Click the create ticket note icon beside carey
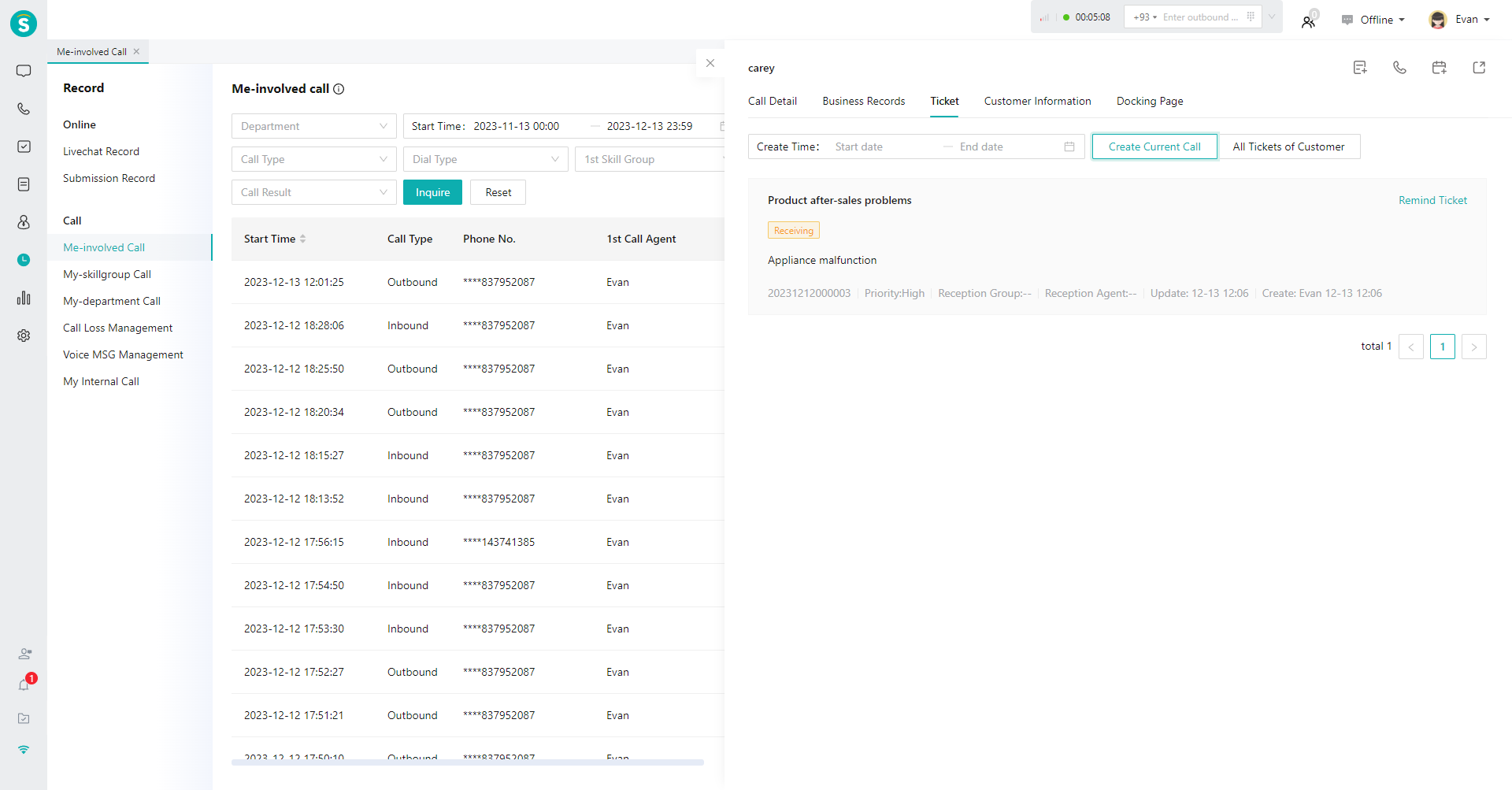 [1360, 68]
